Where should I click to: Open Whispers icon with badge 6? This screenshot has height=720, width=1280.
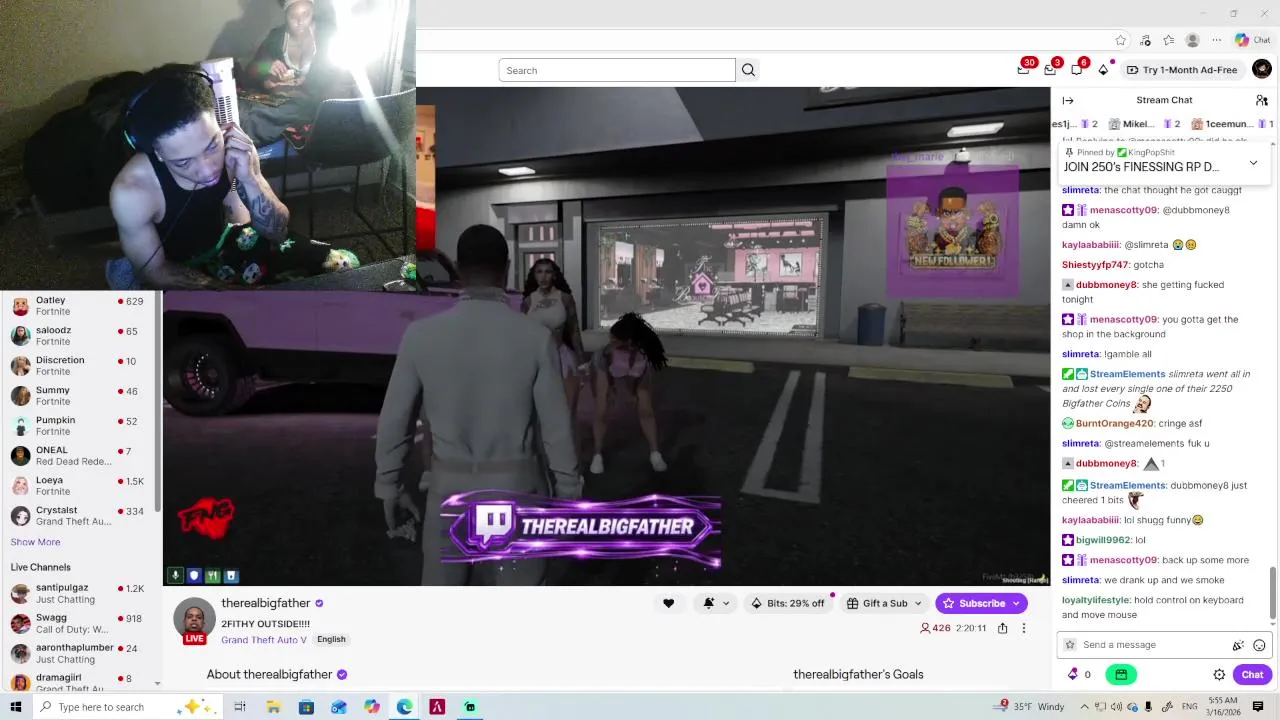[1077, 69]
